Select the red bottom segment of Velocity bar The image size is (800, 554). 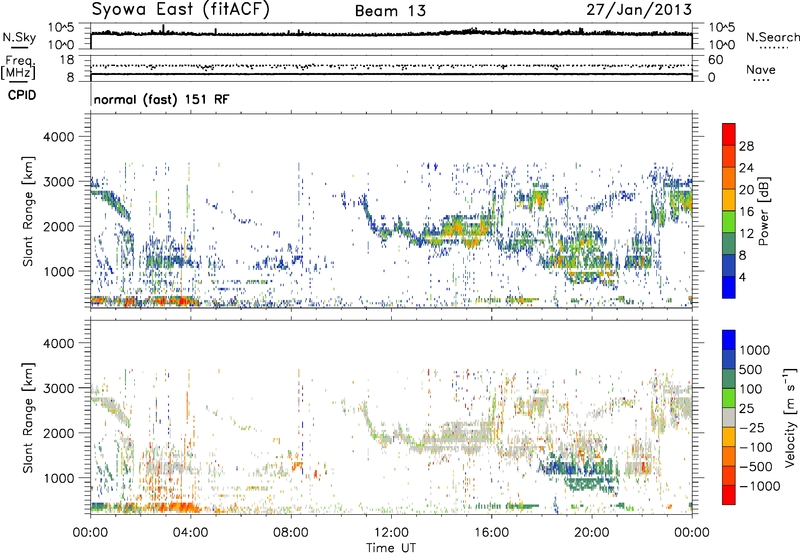729,495
